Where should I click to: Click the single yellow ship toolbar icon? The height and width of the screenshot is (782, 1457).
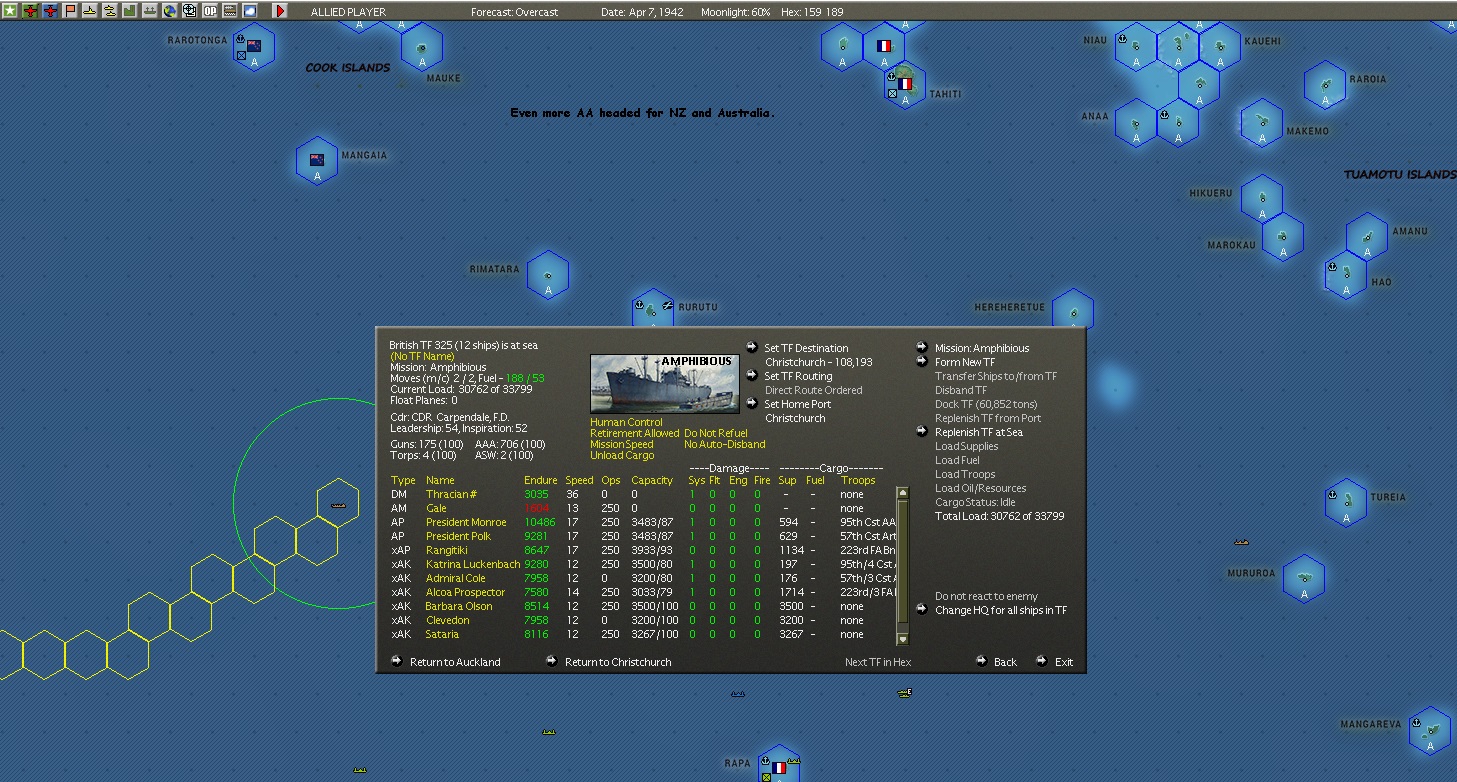point(90,10)
